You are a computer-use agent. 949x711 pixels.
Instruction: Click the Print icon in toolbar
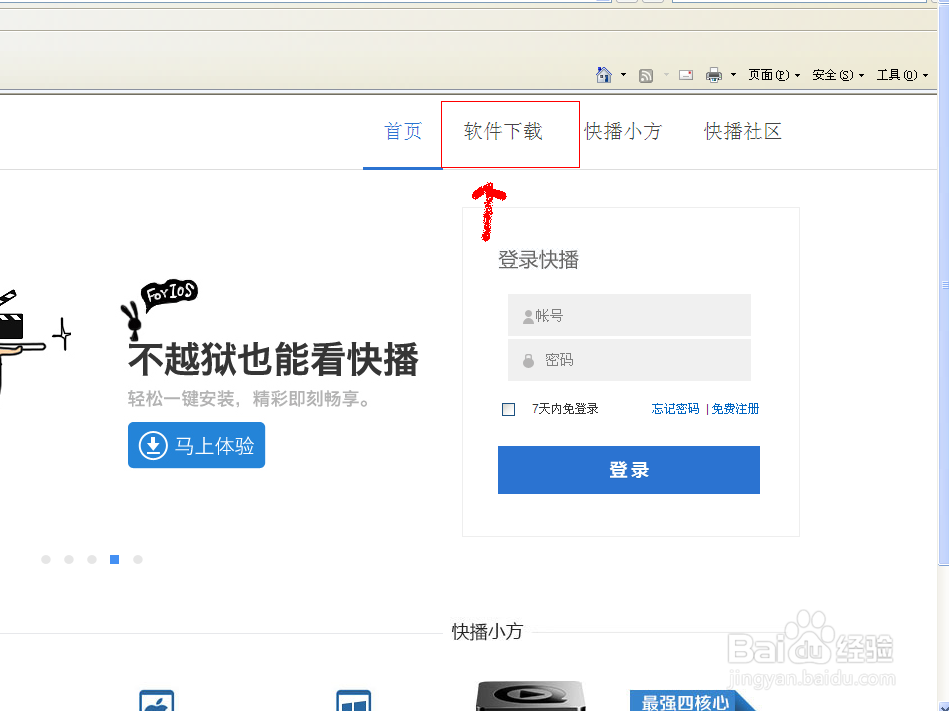coord(714,75)
